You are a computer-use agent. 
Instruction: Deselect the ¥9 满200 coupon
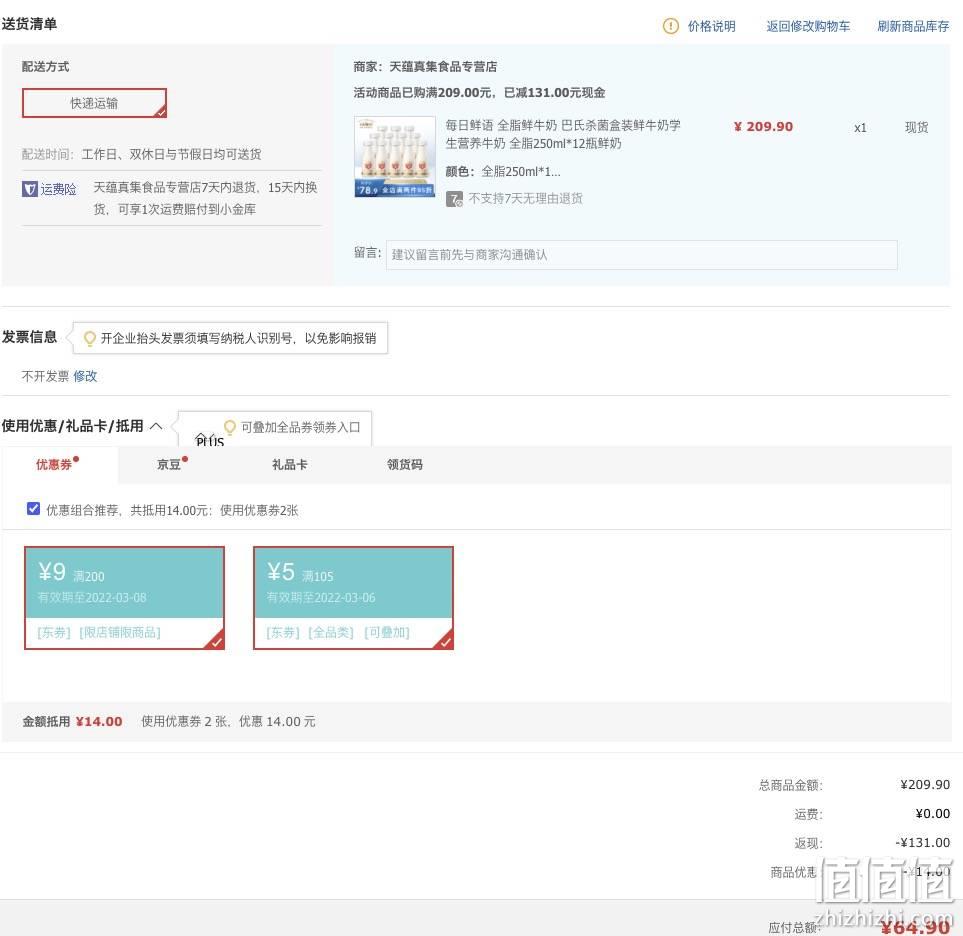[124, 598]
